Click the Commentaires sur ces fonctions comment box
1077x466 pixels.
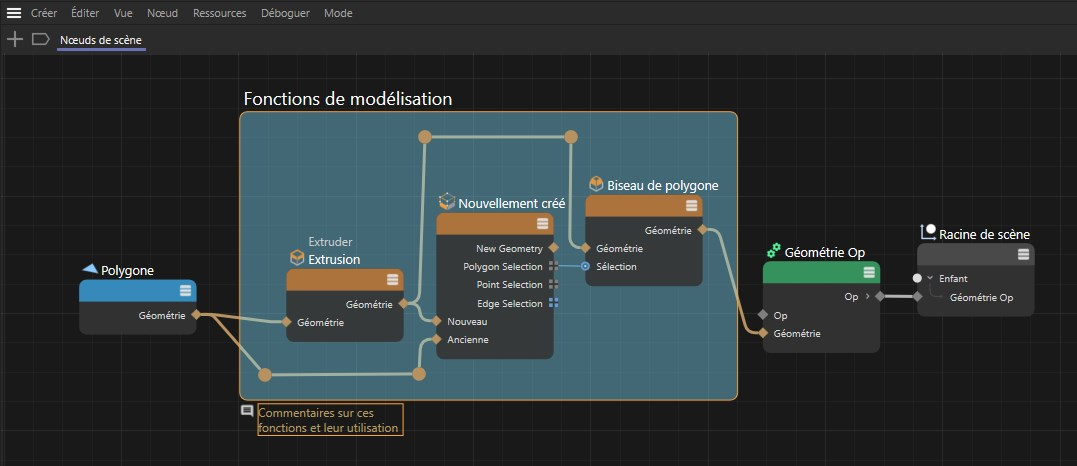click(x=330, y=420)
